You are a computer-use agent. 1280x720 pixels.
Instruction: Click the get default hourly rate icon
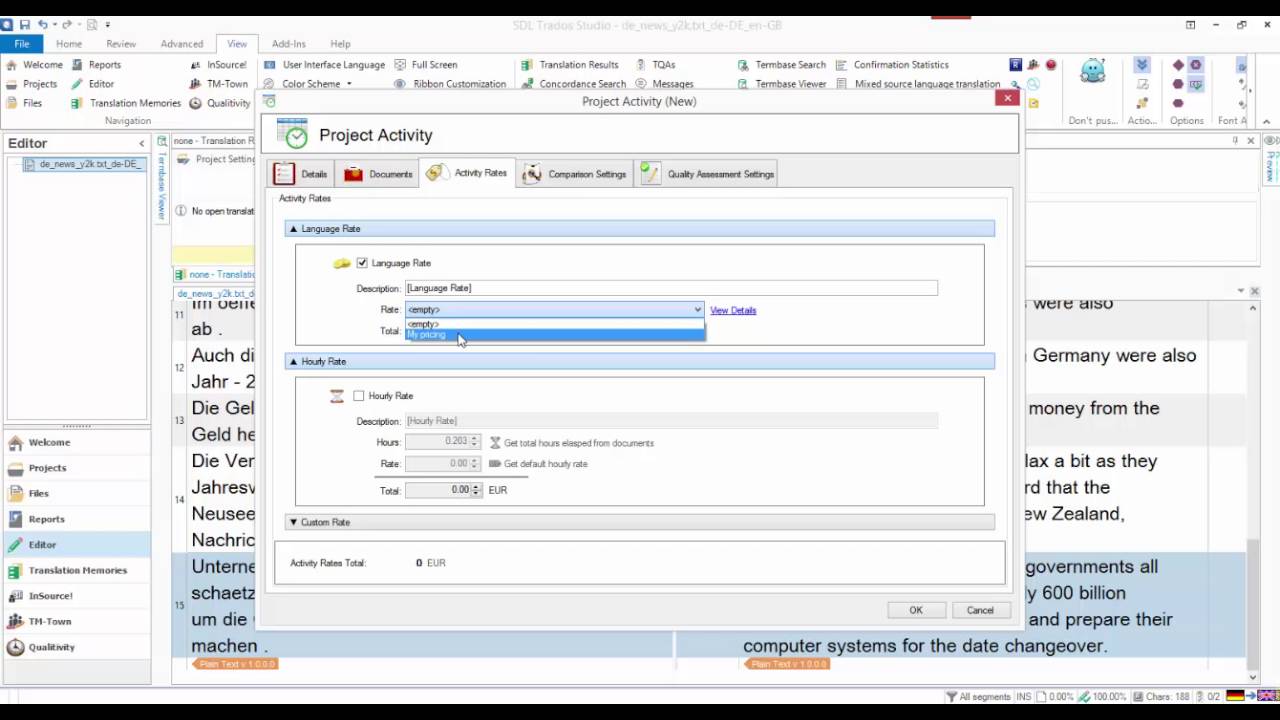point(494,464)
